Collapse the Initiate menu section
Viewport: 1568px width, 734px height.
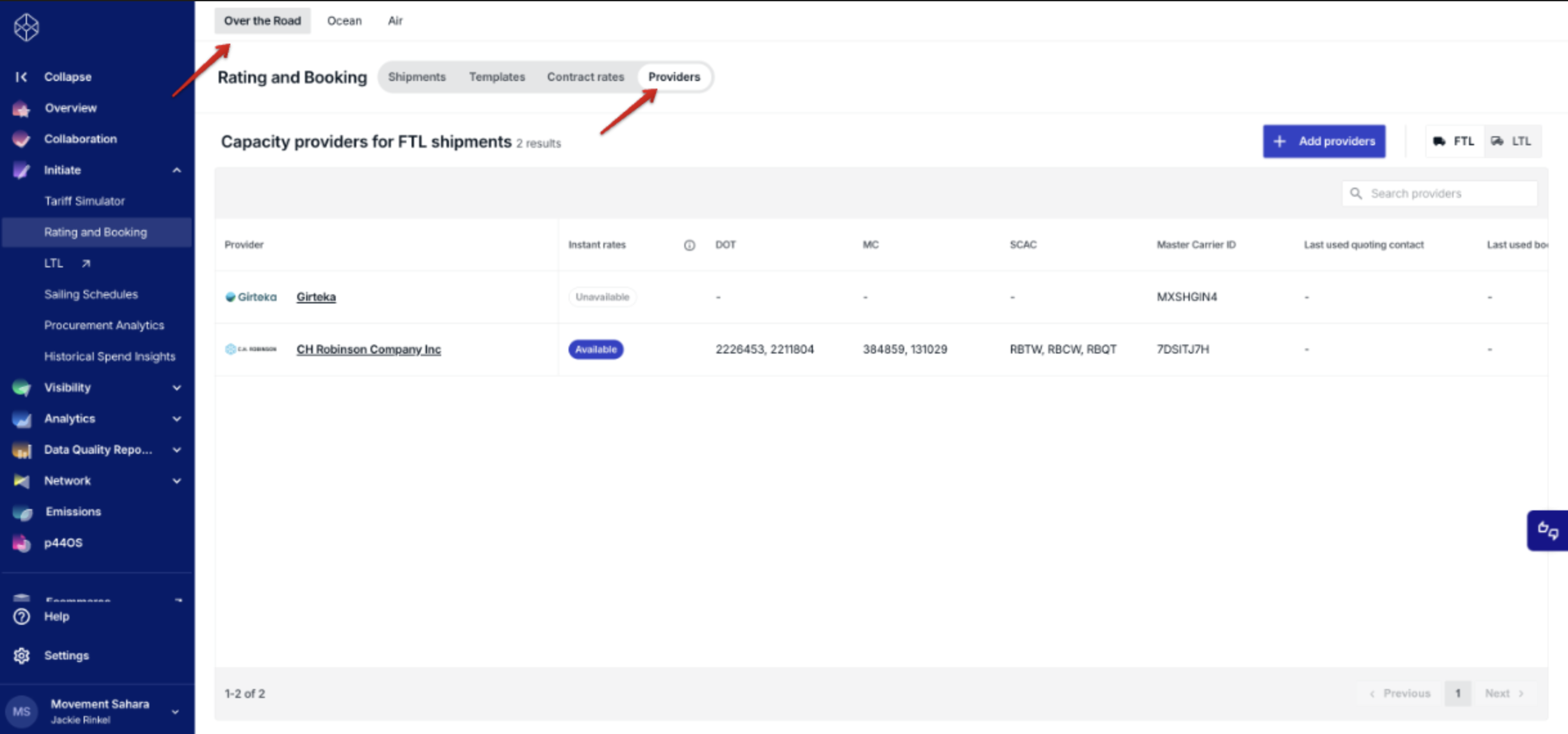pyautogui.click(x=177, y=170)
